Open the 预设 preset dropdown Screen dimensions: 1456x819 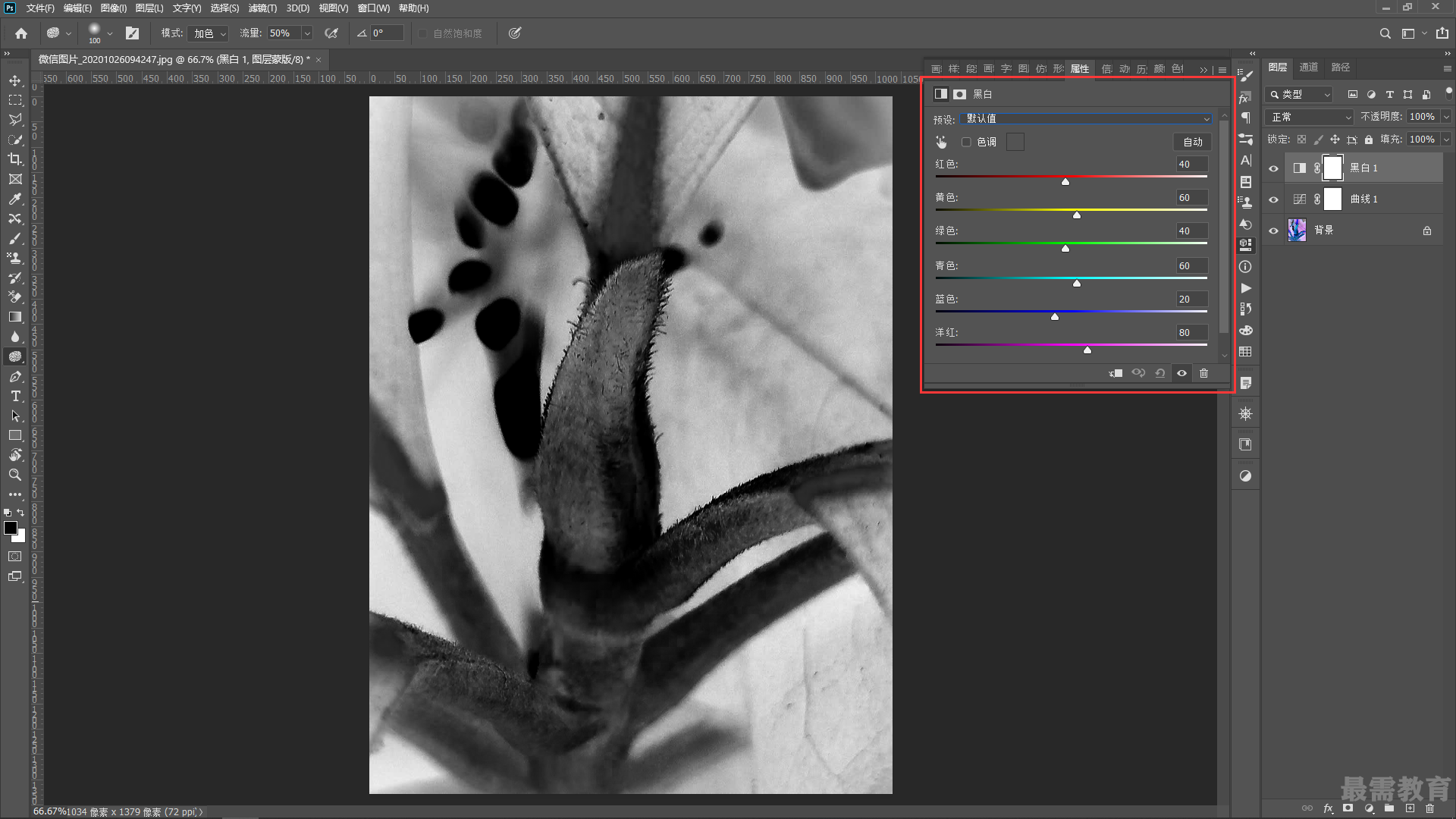1086,119
